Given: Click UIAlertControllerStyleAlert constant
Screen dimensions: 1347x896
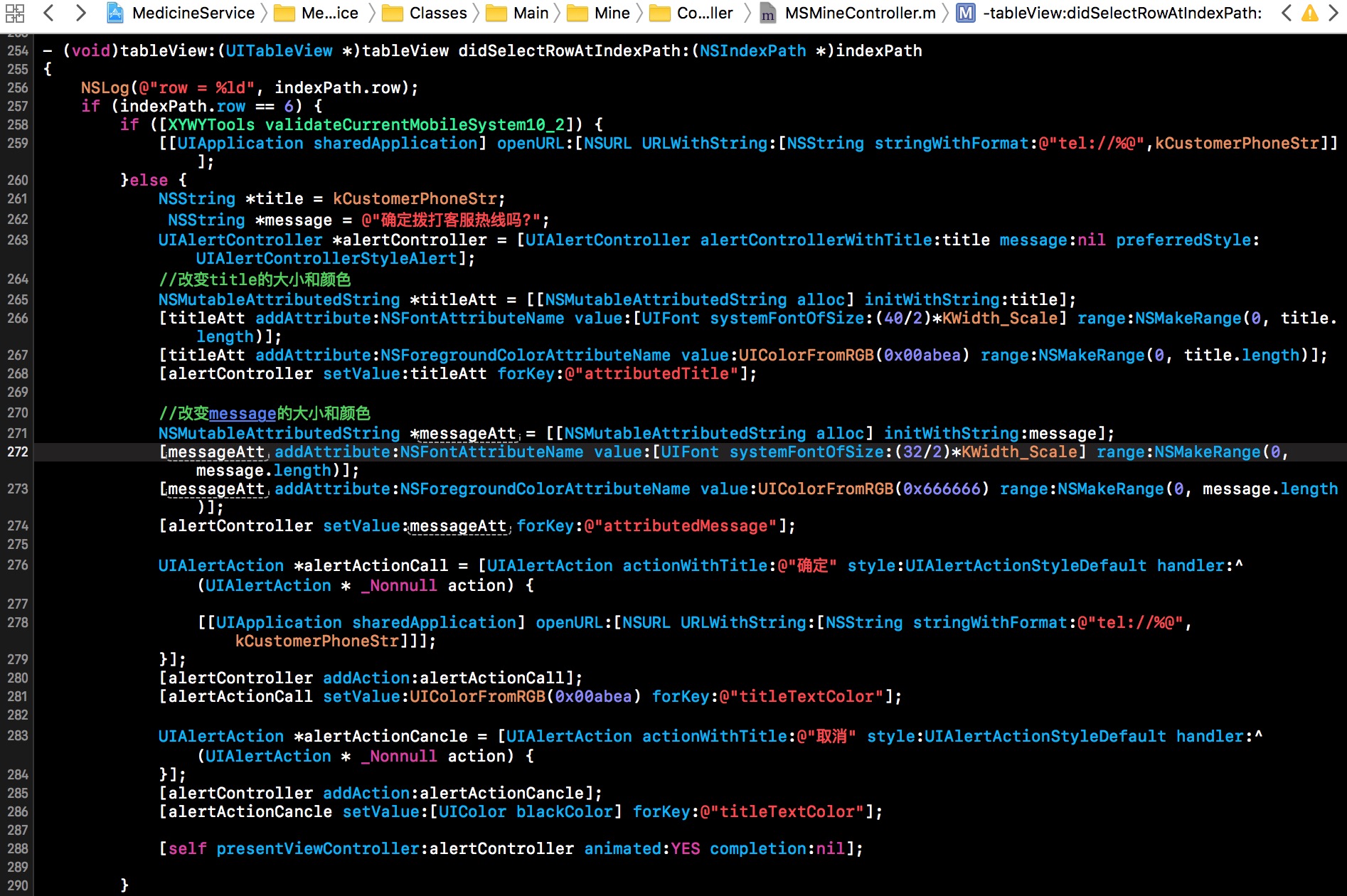Looking at the screenshot, I should point(326,258).
